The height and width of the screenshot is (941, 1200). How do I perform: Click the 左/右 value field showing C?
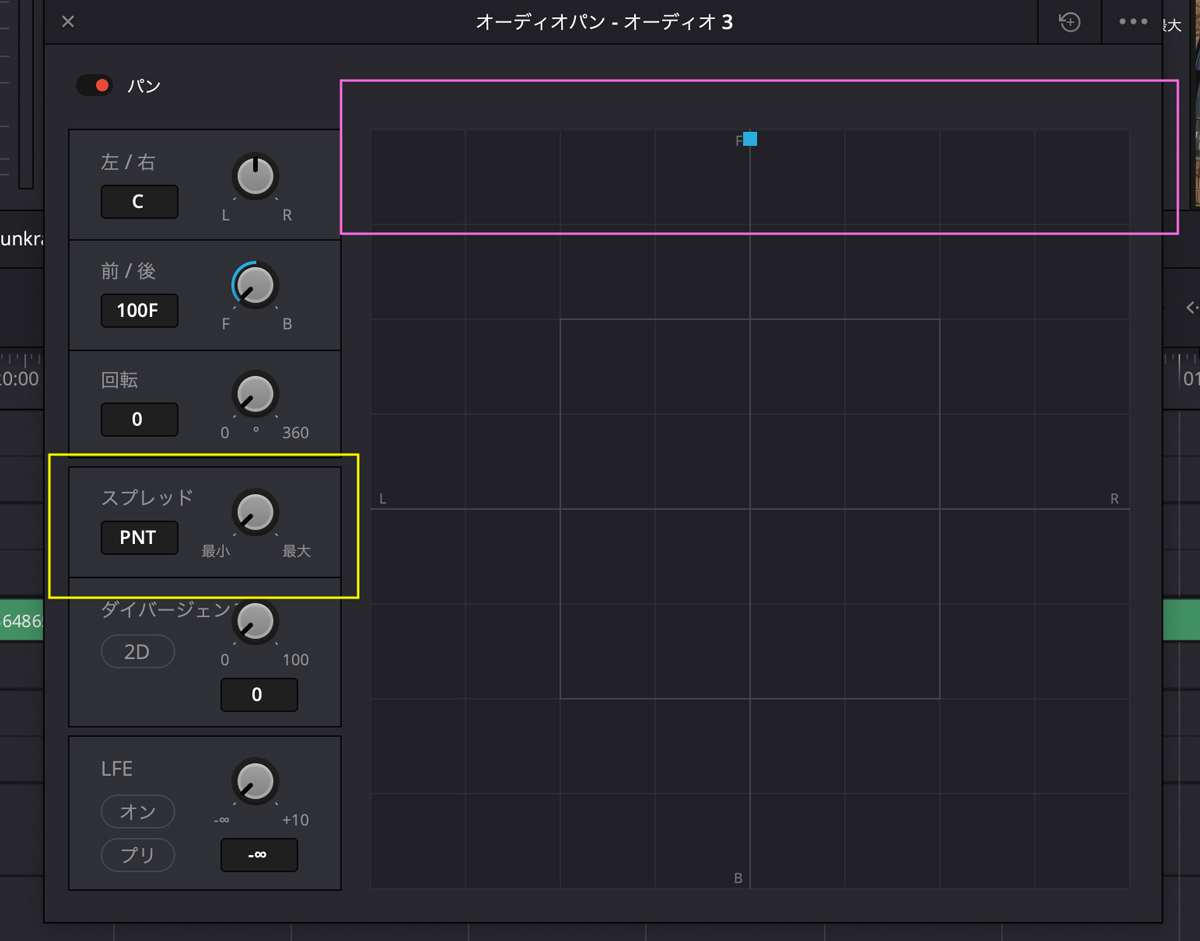coord(139,201)
